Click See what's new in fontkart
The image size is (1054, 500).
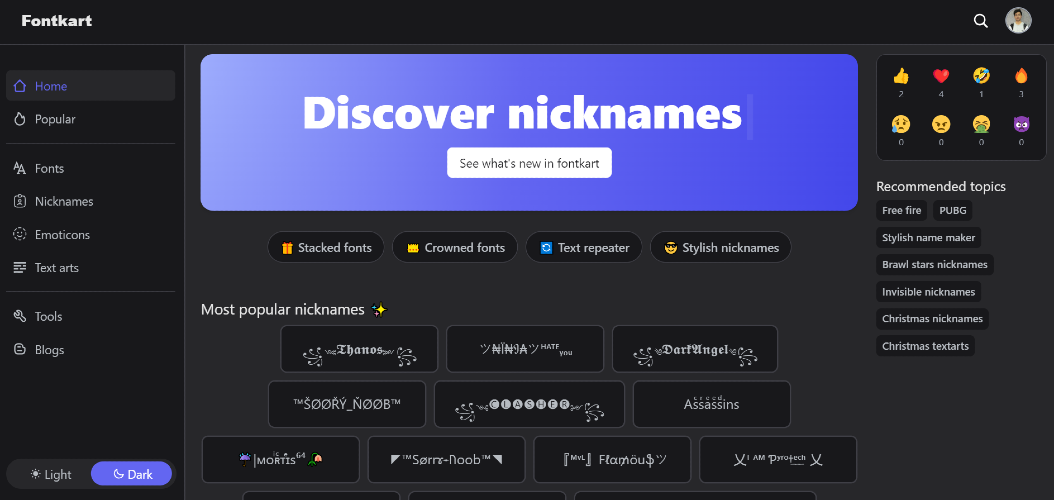pos(529,163)
